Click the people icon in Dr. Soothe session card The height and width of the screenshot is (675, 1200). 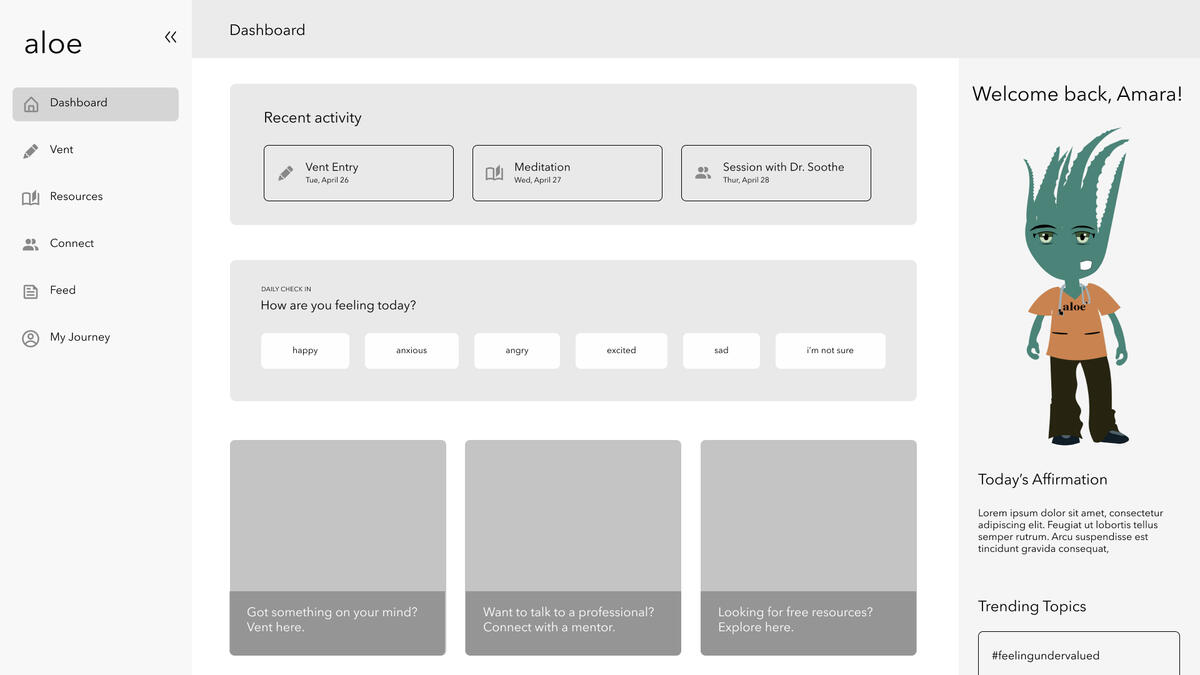tap(703, 173)
